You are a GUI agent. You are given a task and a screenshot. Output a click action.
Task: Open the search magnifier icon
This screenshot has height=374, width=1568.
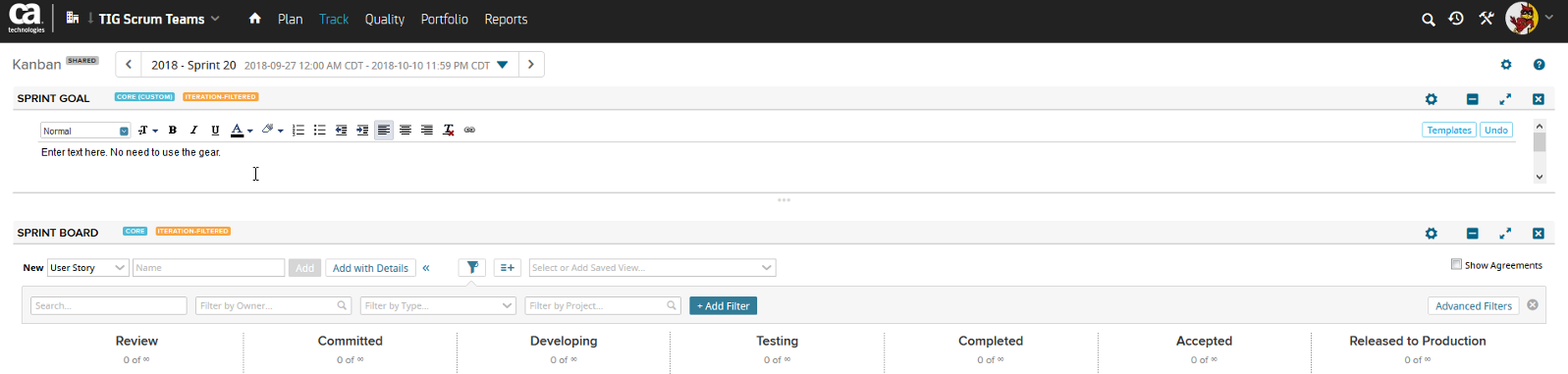[1429, 19]
